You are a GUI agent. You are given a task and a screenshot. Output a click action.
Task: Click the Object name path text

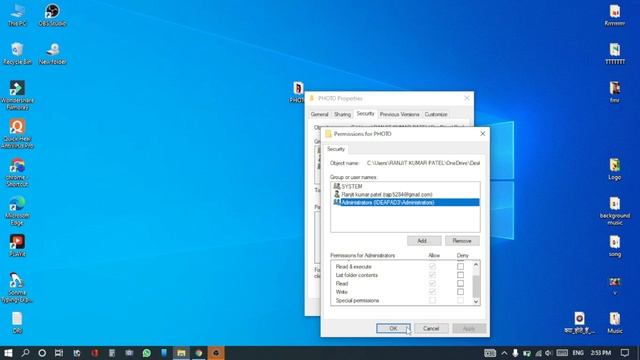tap(423, 163)
